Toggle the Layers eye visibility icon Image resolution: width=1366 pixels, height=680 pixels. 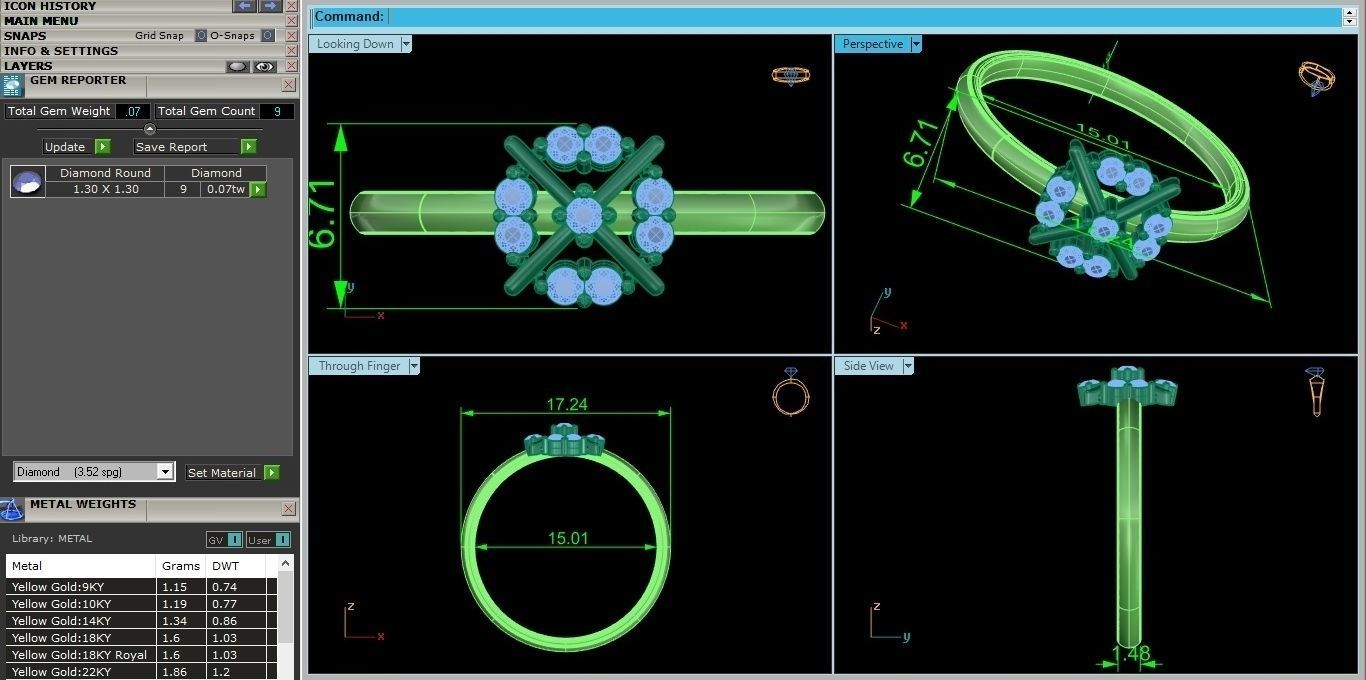point(264,67)
